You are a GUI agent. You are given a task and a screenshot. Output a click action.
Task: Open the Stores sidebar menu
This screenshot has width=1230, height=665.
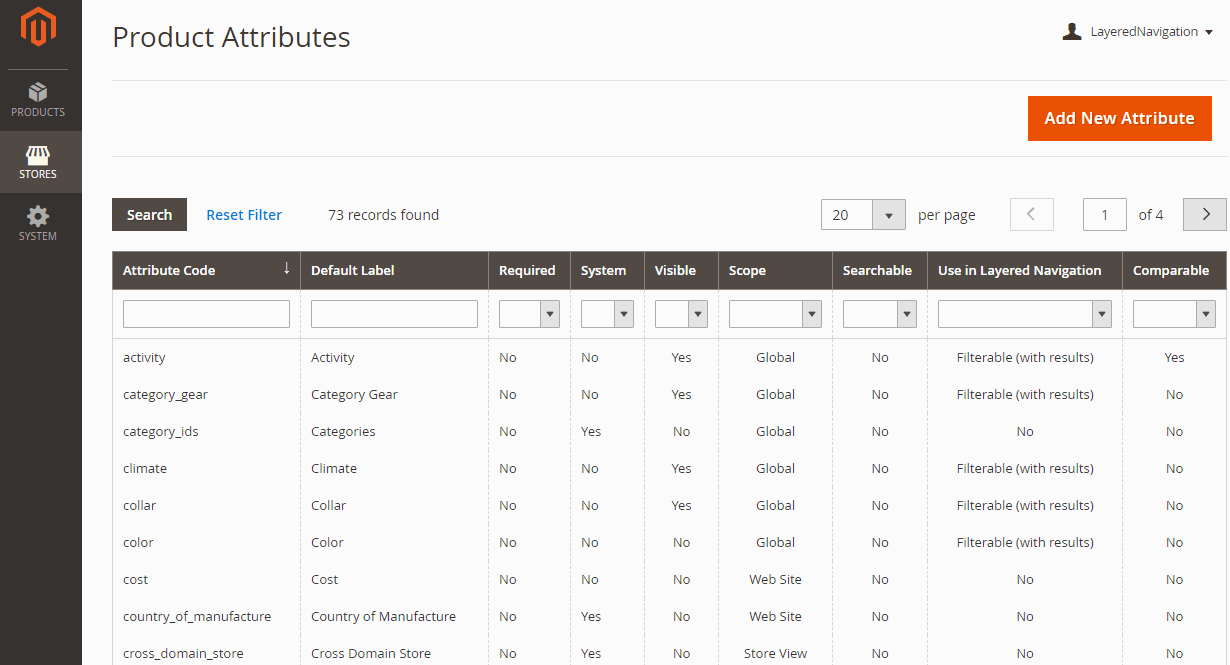point(38,162)
